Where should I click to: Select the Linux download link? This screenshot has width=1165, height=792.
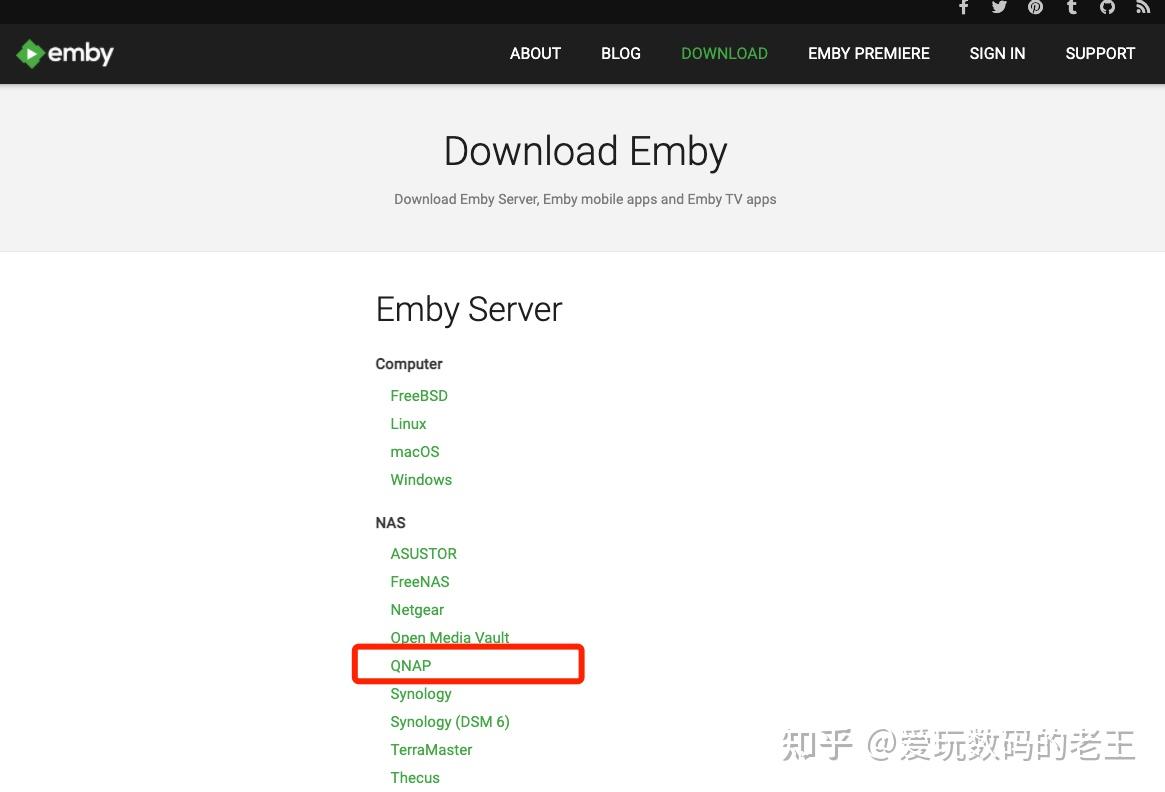408,423
